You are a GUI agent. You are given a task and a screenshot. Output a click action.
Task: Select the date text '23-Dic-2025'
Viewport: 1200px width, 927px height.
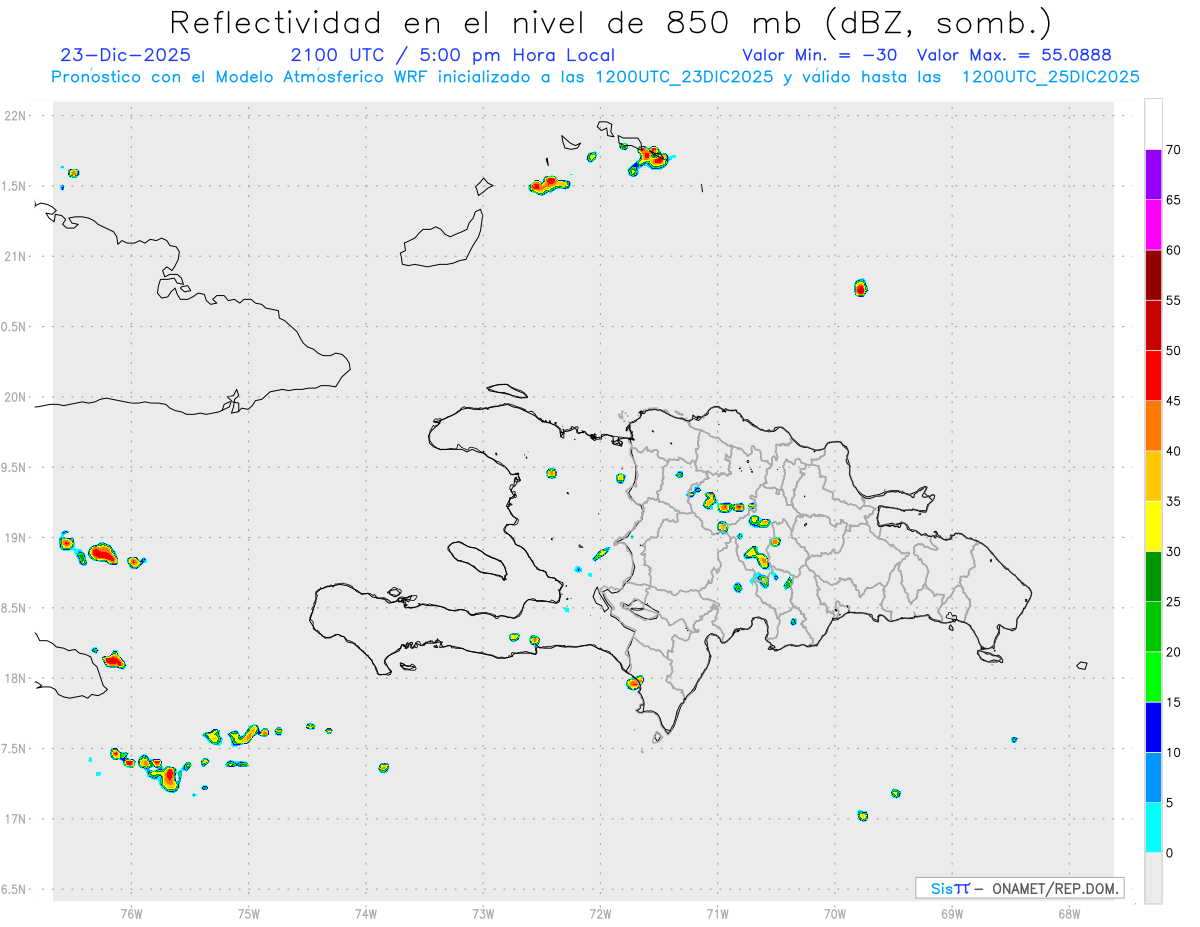tap(125, 55)
